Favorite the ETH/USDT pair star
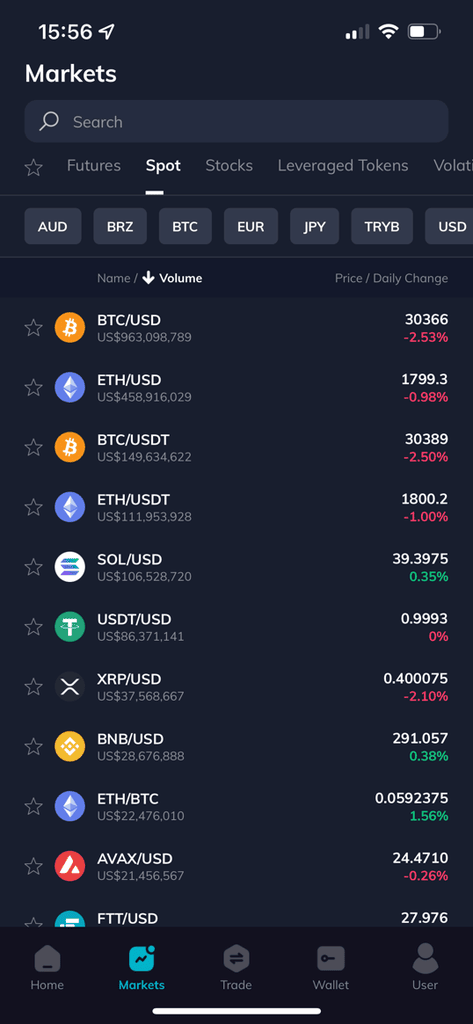The height and width of the screenshot is (1024, 473). pos(33,507)
